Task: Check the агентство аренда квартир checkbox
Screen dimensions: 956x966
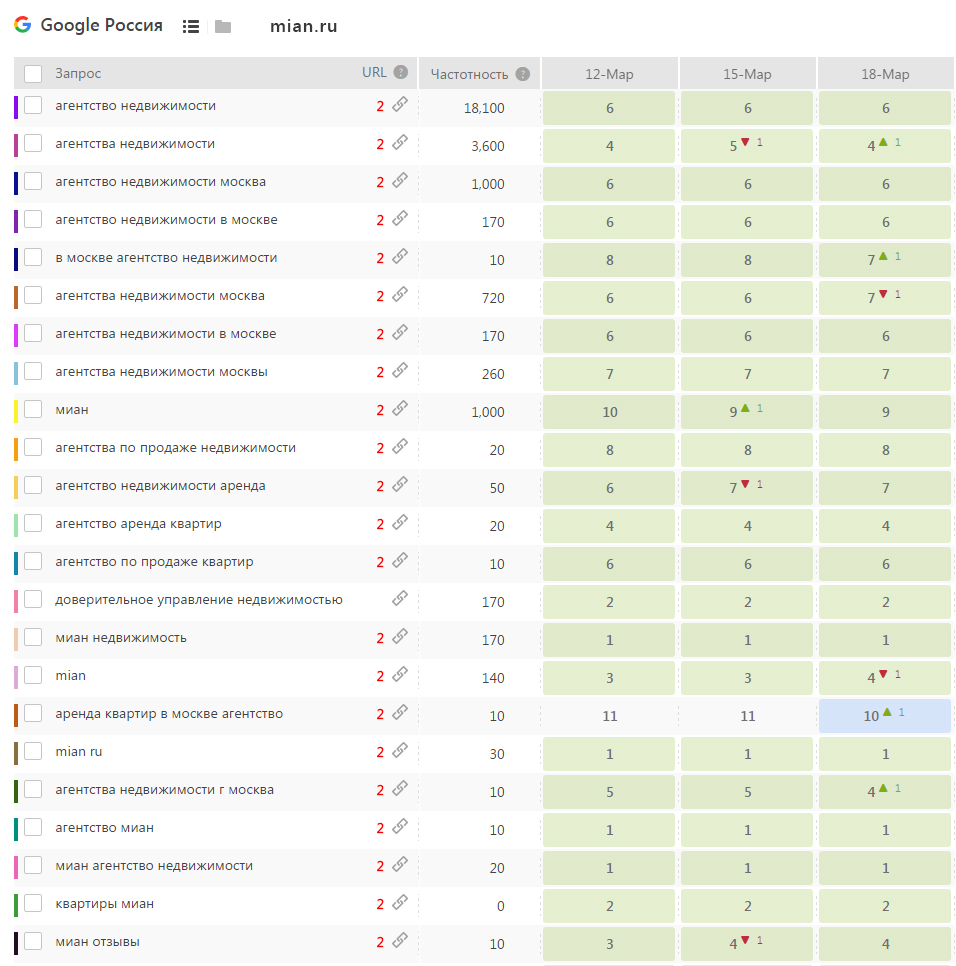Action: (x=33, y=524)
